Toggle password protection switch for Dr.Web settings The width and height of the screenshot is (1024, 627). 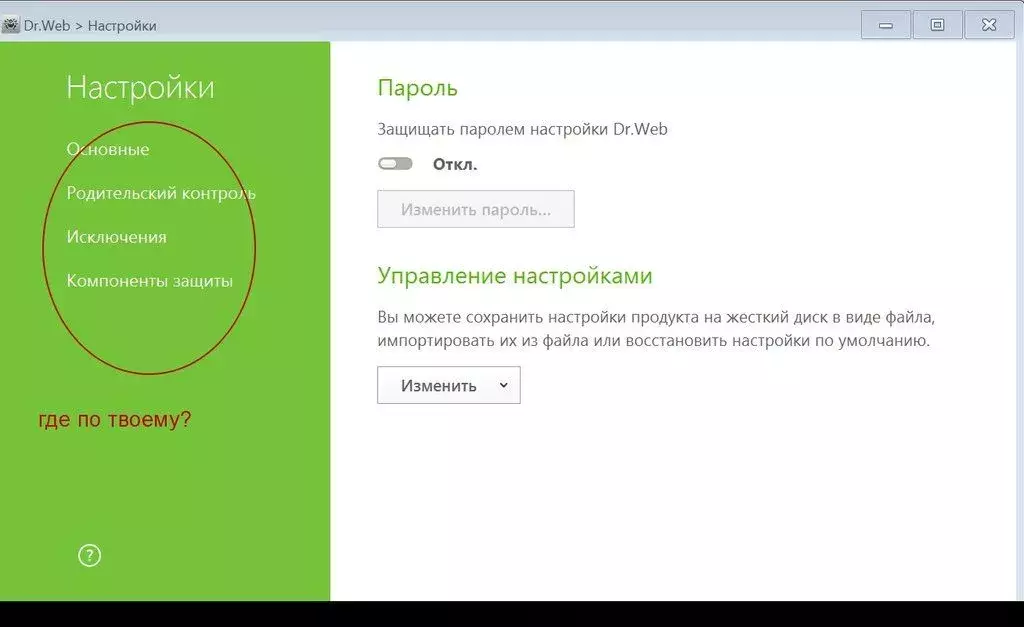tap(395, 163)
